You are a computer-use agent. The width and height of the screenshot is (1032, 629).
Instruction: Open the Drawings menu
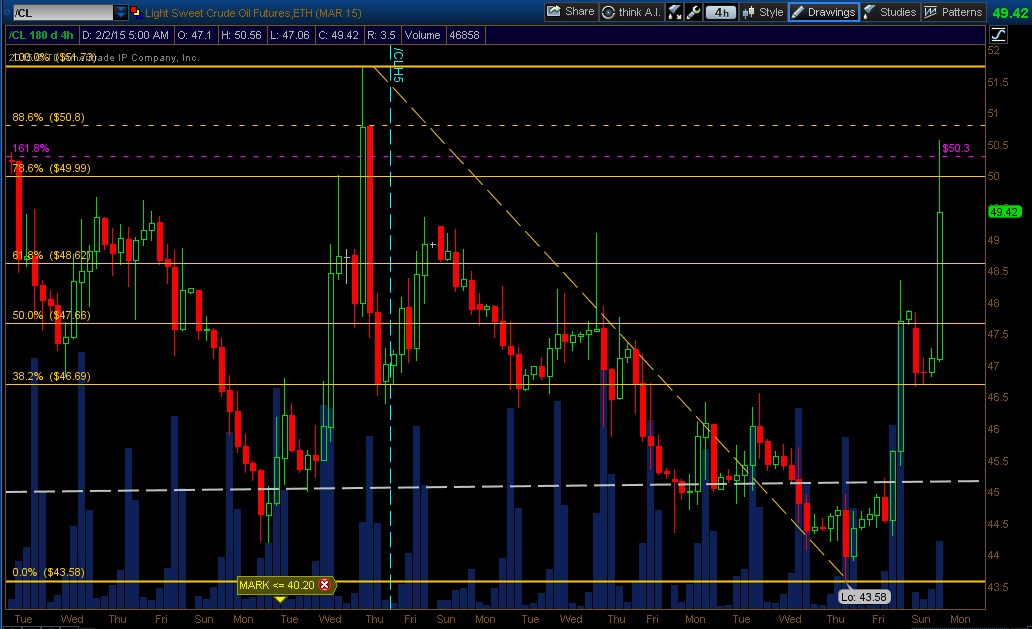[824, 12]
